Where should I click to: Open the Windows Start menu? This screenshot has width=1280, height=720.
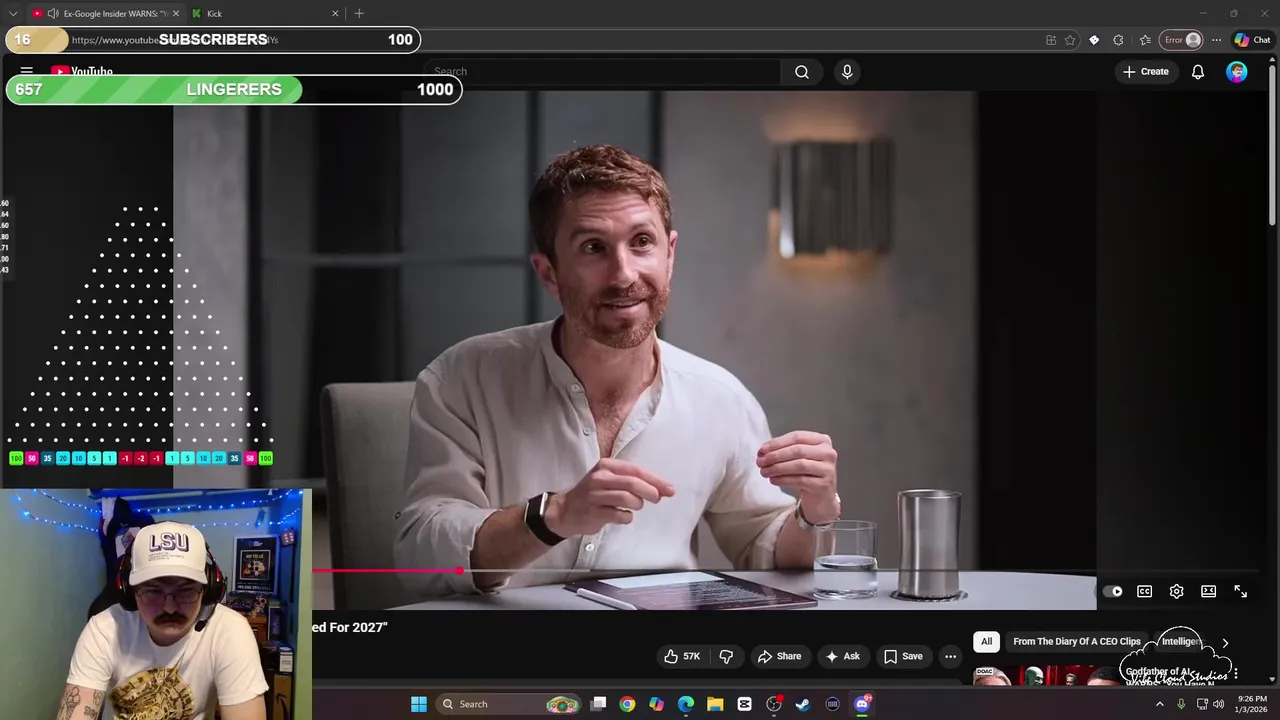point(419,704)
